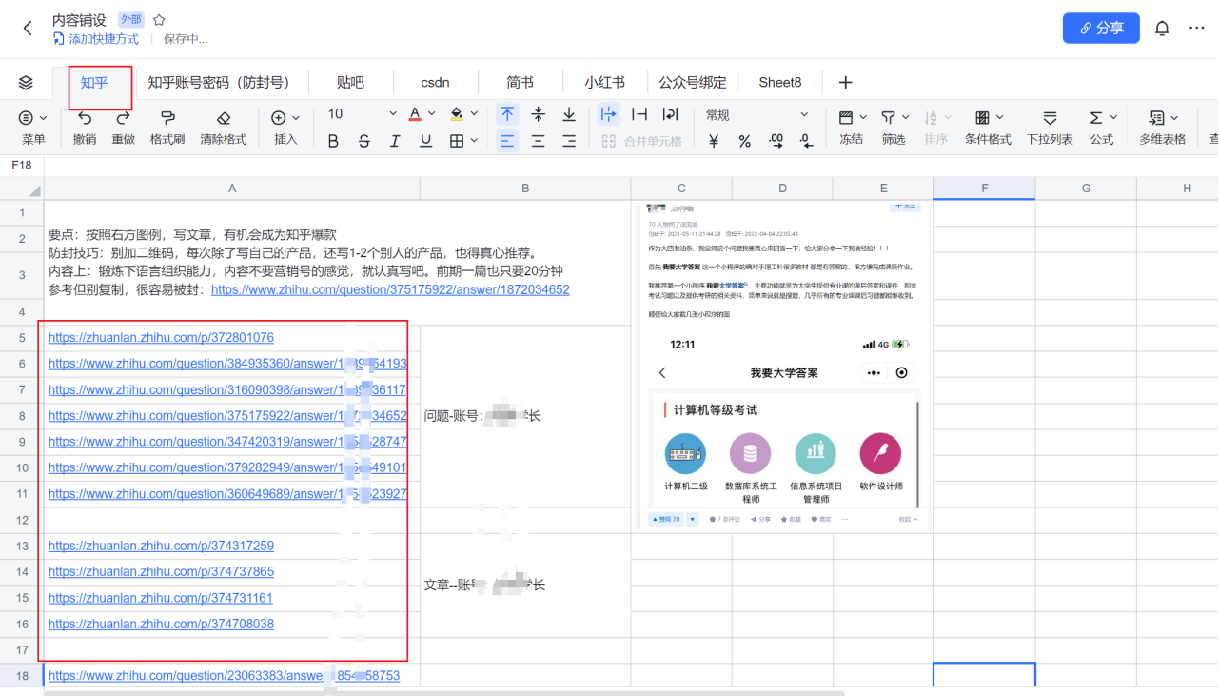This screenshot has height=696, width=1219.
Task: Apply percent format
Action: [745, 141]
